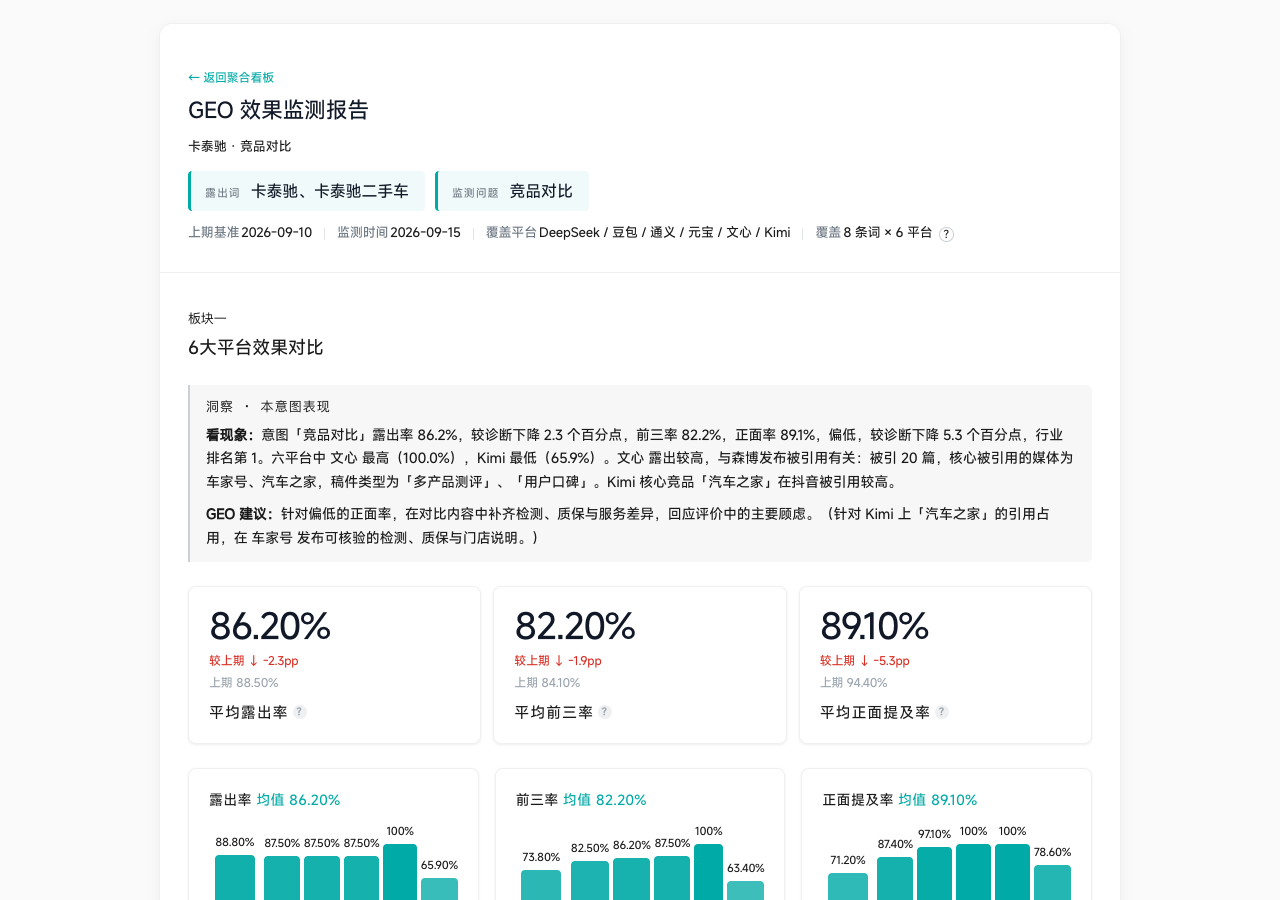Click the 前三率 chart 63.40% bar
The image size is (1280, 900).
pos(745,890)
